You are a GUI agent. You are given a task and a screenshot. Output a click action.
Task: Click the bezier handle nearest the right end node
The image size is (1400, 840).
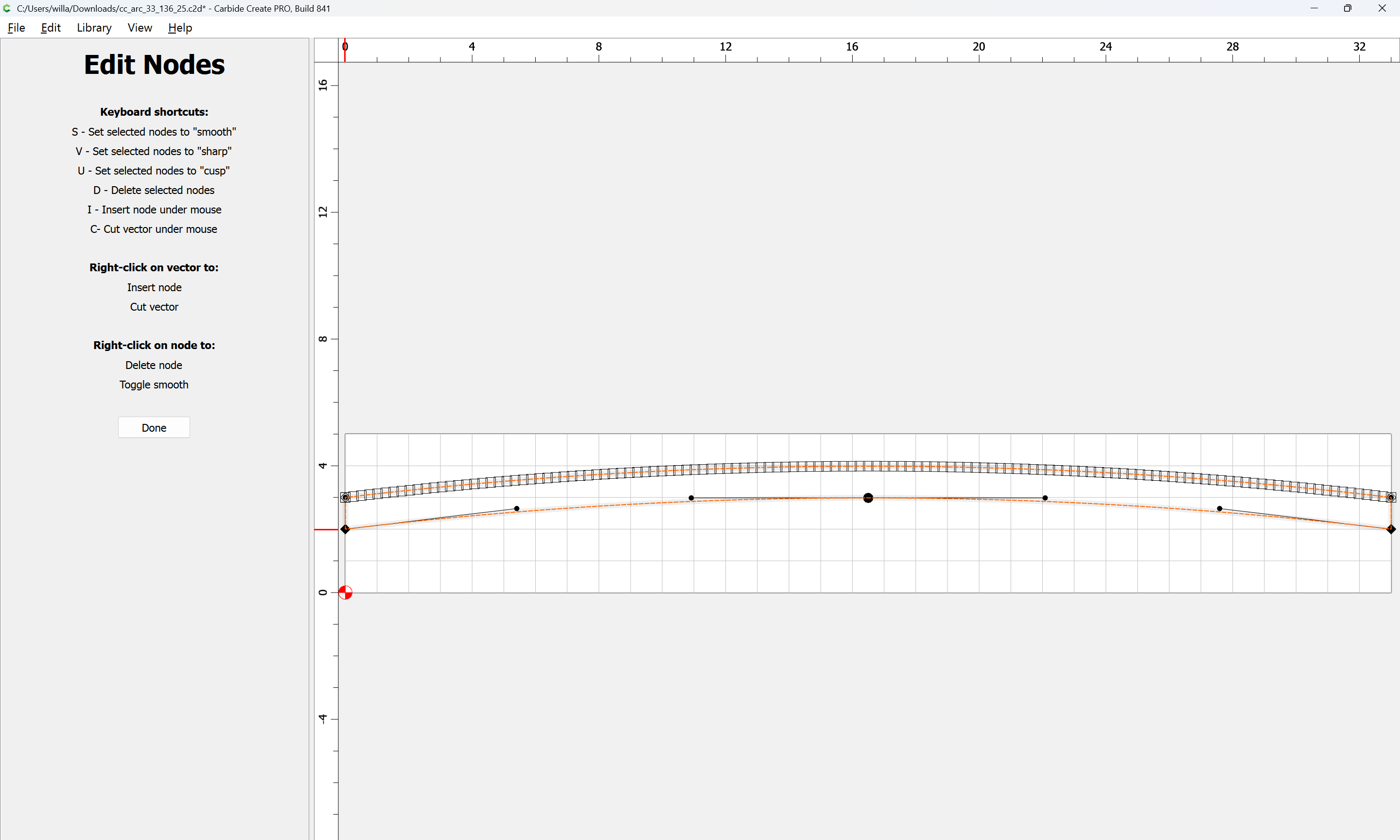click(1220, 508)
